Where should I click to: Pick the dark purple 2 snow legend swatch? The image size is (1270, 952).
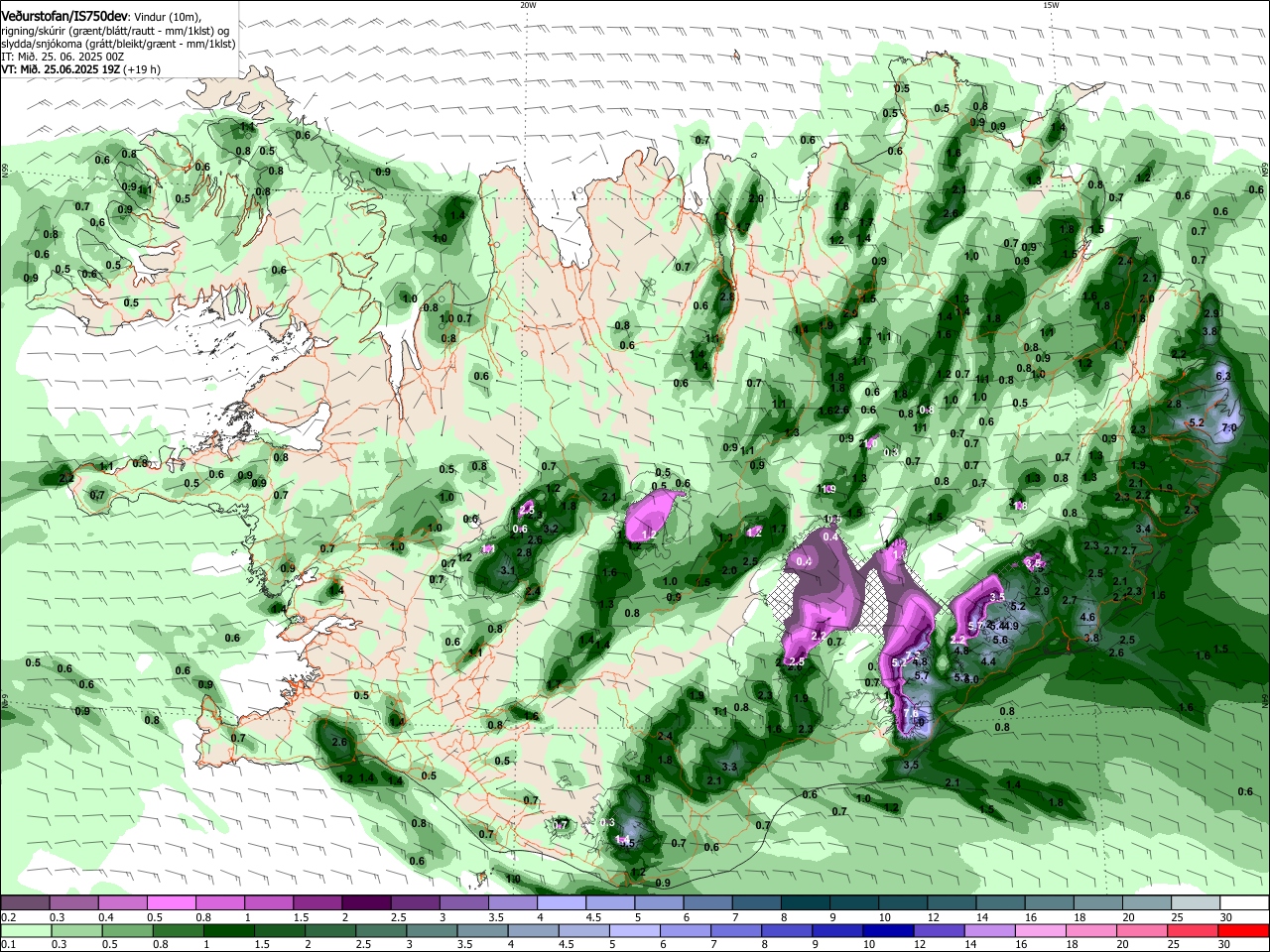[x=365, y=903]
